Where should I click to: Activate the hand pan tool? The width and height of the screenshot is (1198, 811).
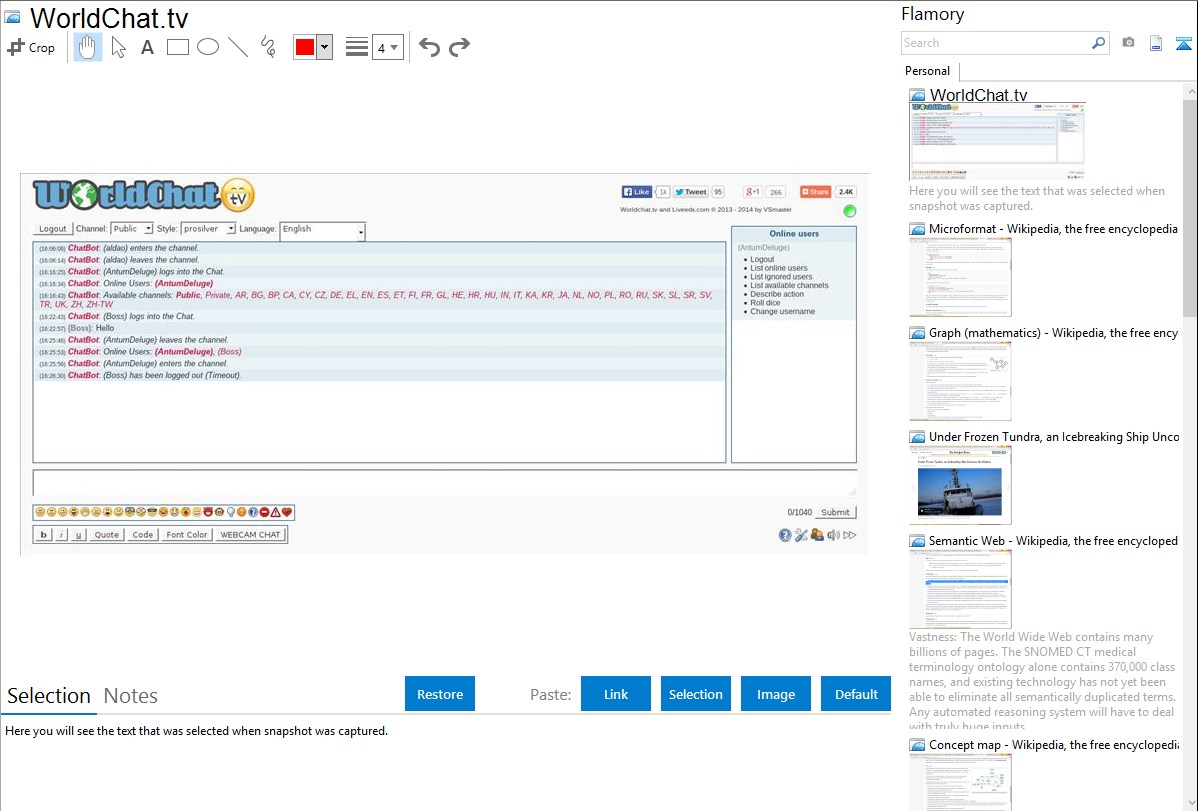click(87, 47)
